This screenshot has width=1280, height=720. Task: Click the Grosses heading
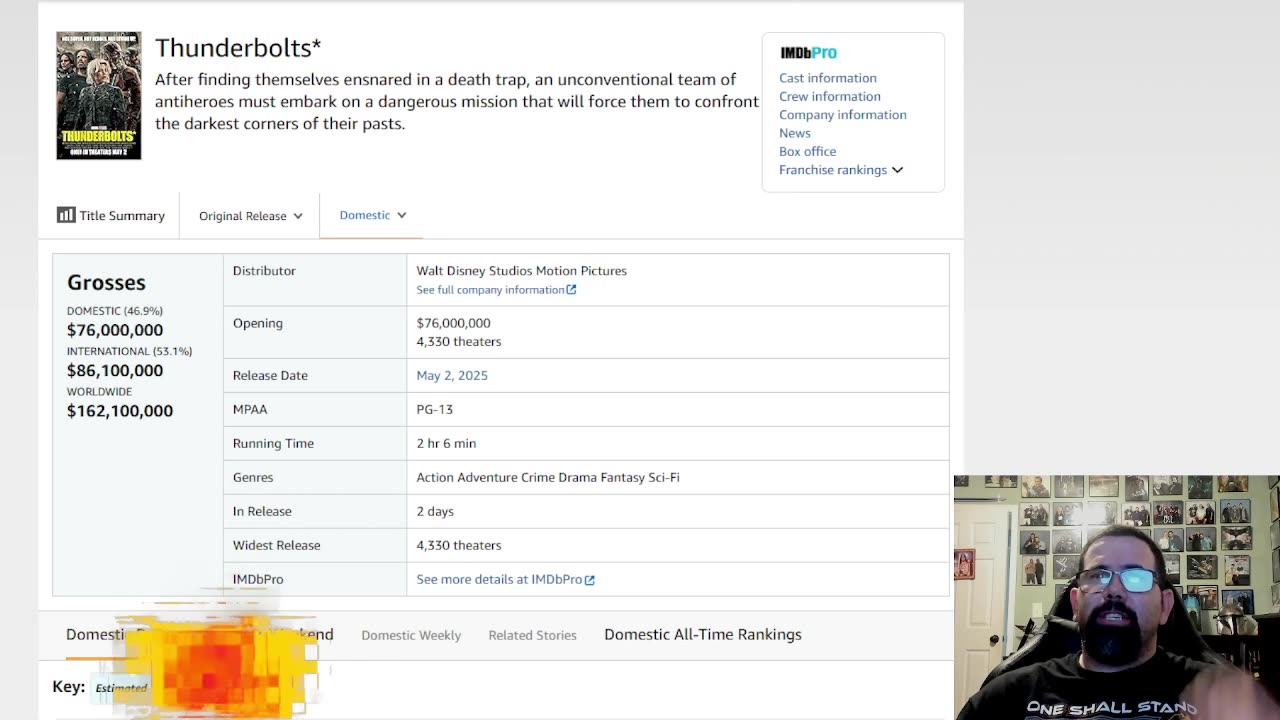click(x=106, y=283)
